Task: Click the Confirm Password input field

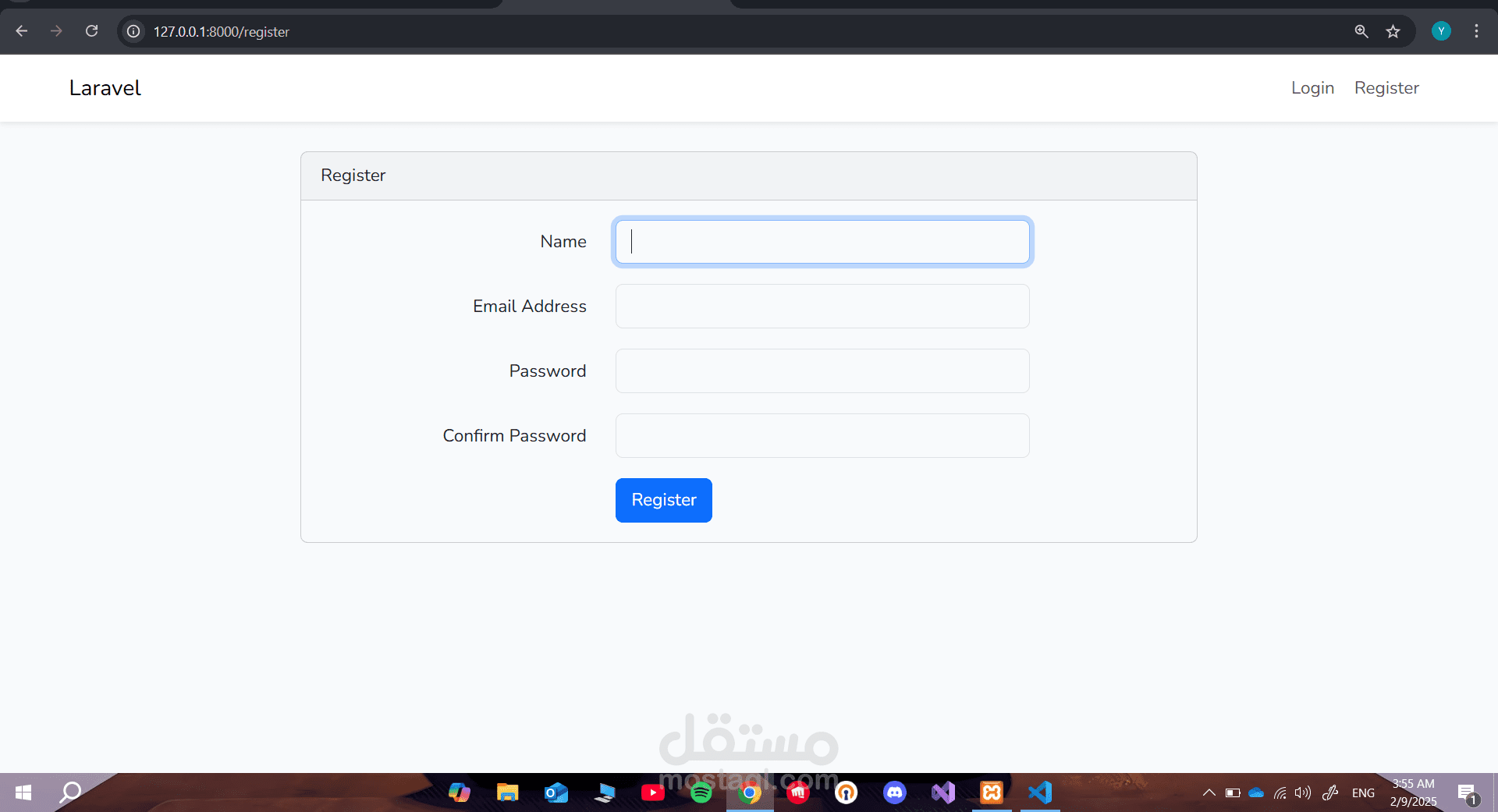Action: (x=822, y=436)
